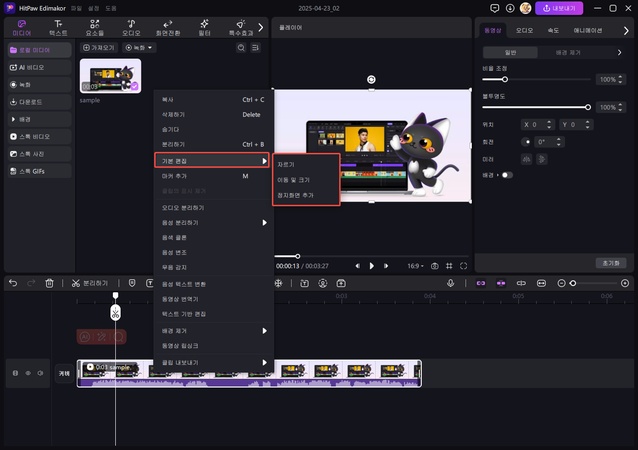This screenshot has width=638, height=450.
Task: Click the snowflake freeze-frame icon
Action: [278, 283]
